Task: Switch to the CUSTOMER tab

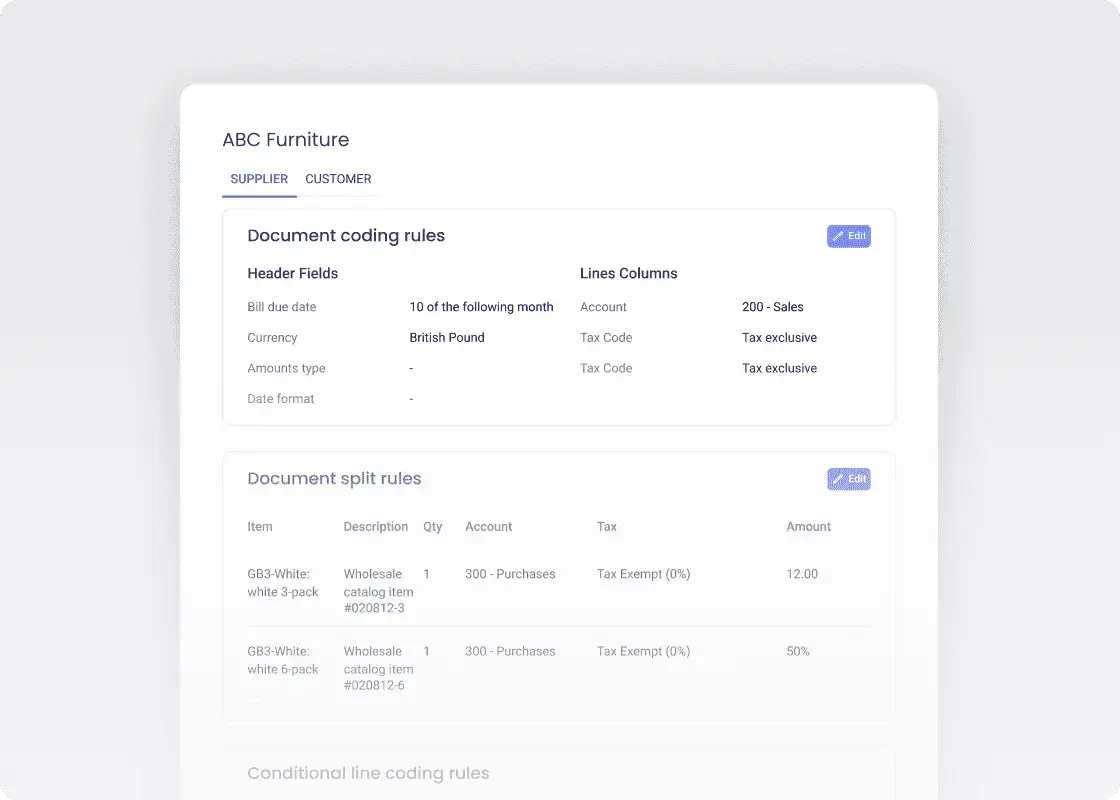Action: (x=338, y=179)
